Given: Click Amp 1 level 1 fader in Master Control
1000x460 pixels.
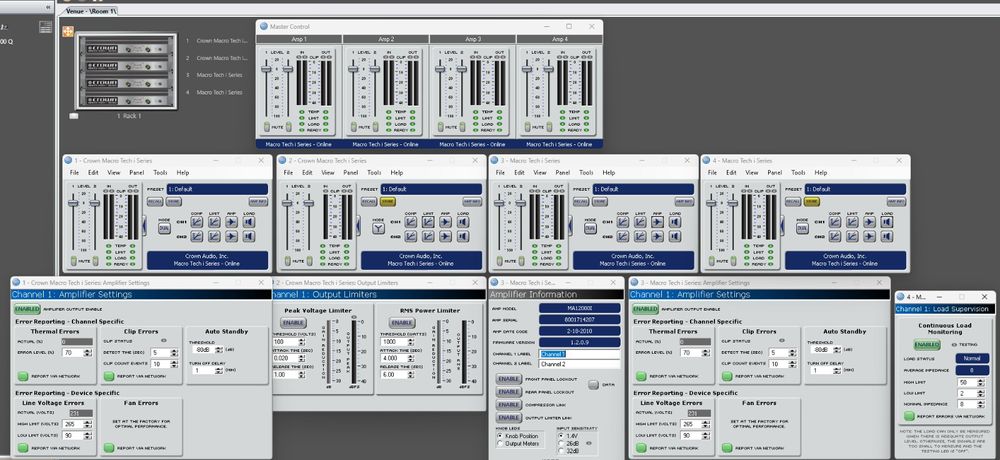Looking at the screenshot, I should [266, 69].
